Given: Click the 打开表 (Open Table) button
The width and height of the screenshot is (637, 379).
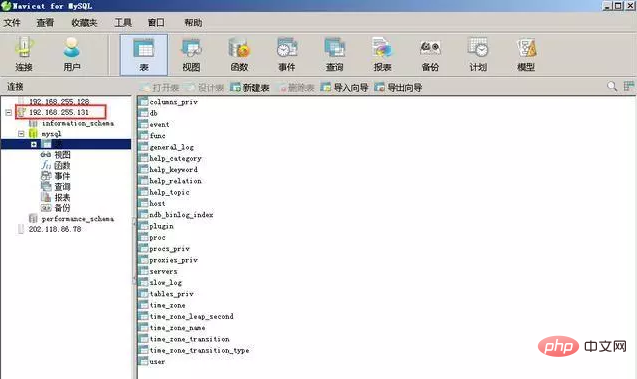Looking at the screenshot, I should pos(160,87).
